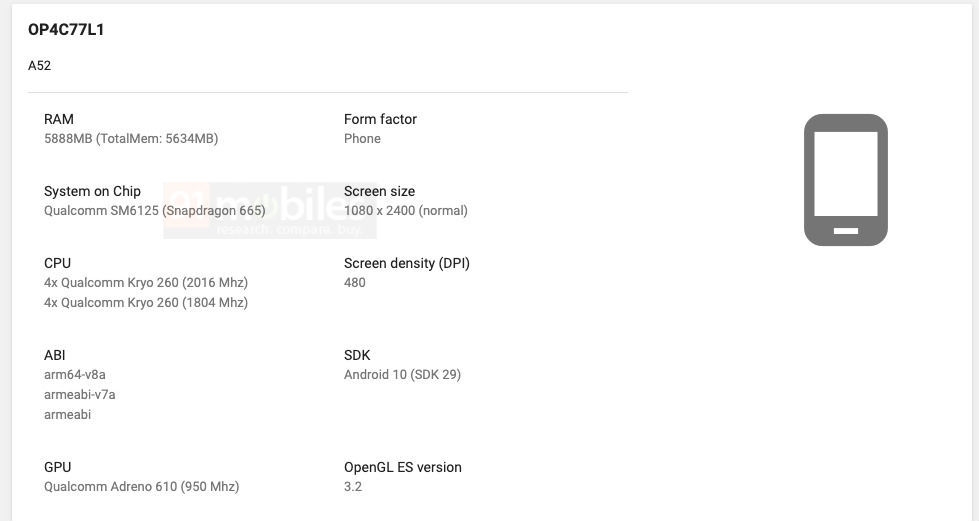The width and height of the screenshot is (979, 521).
Task: Click the System on Chip heading
Action: [x=92, y=191]
